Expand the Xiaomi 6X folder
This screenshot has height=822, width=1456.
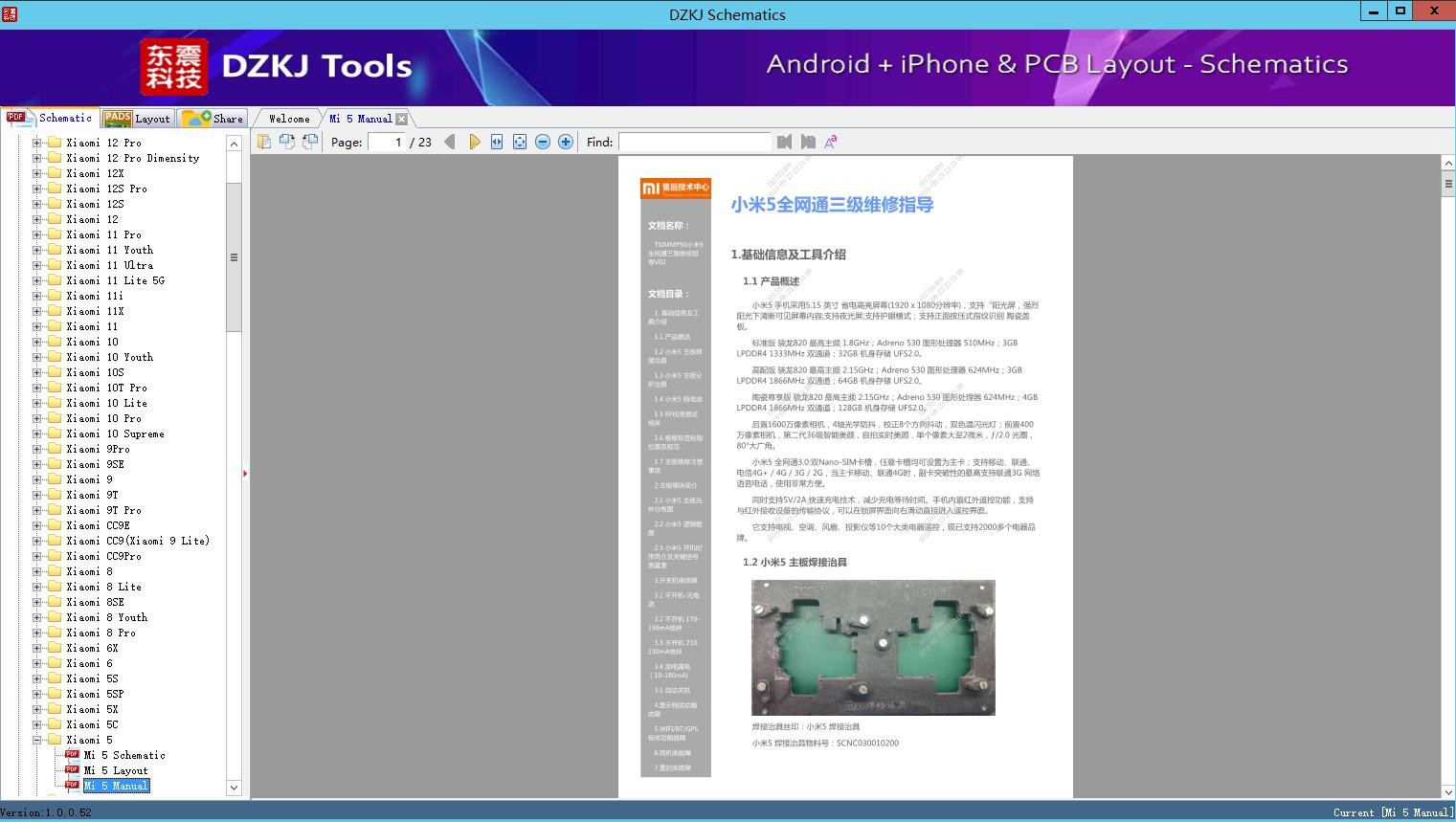37,648
